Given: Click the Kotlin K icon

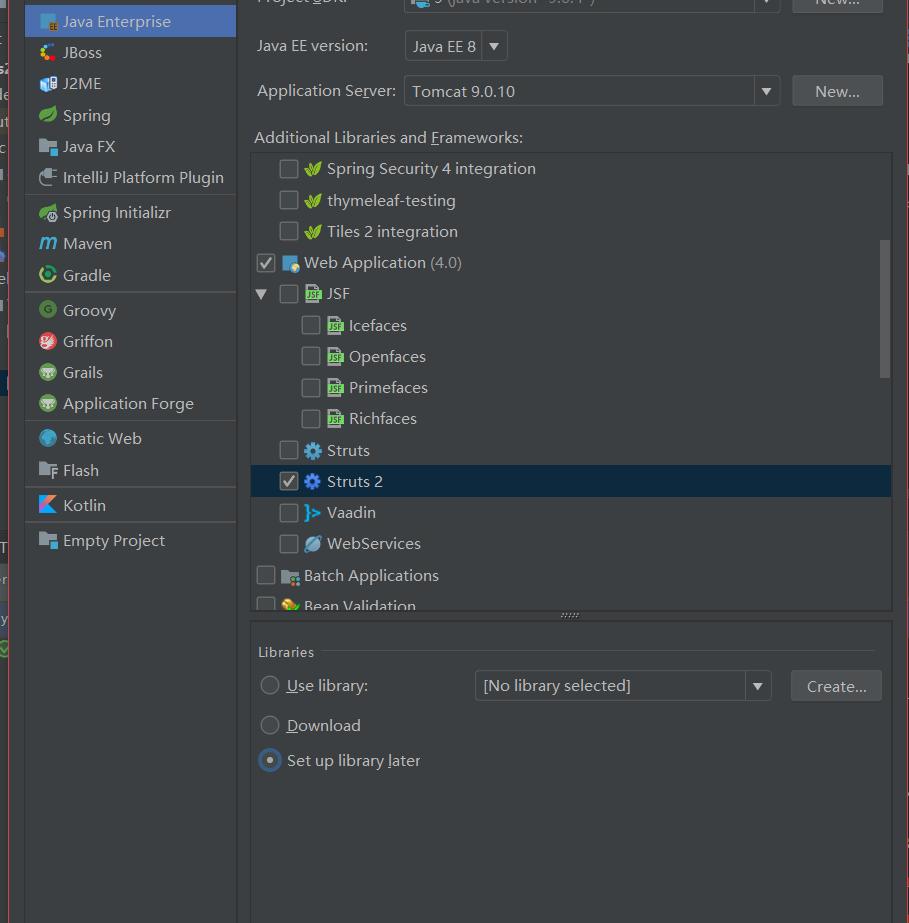Looking at the screenshot, I should pos(48,505).
